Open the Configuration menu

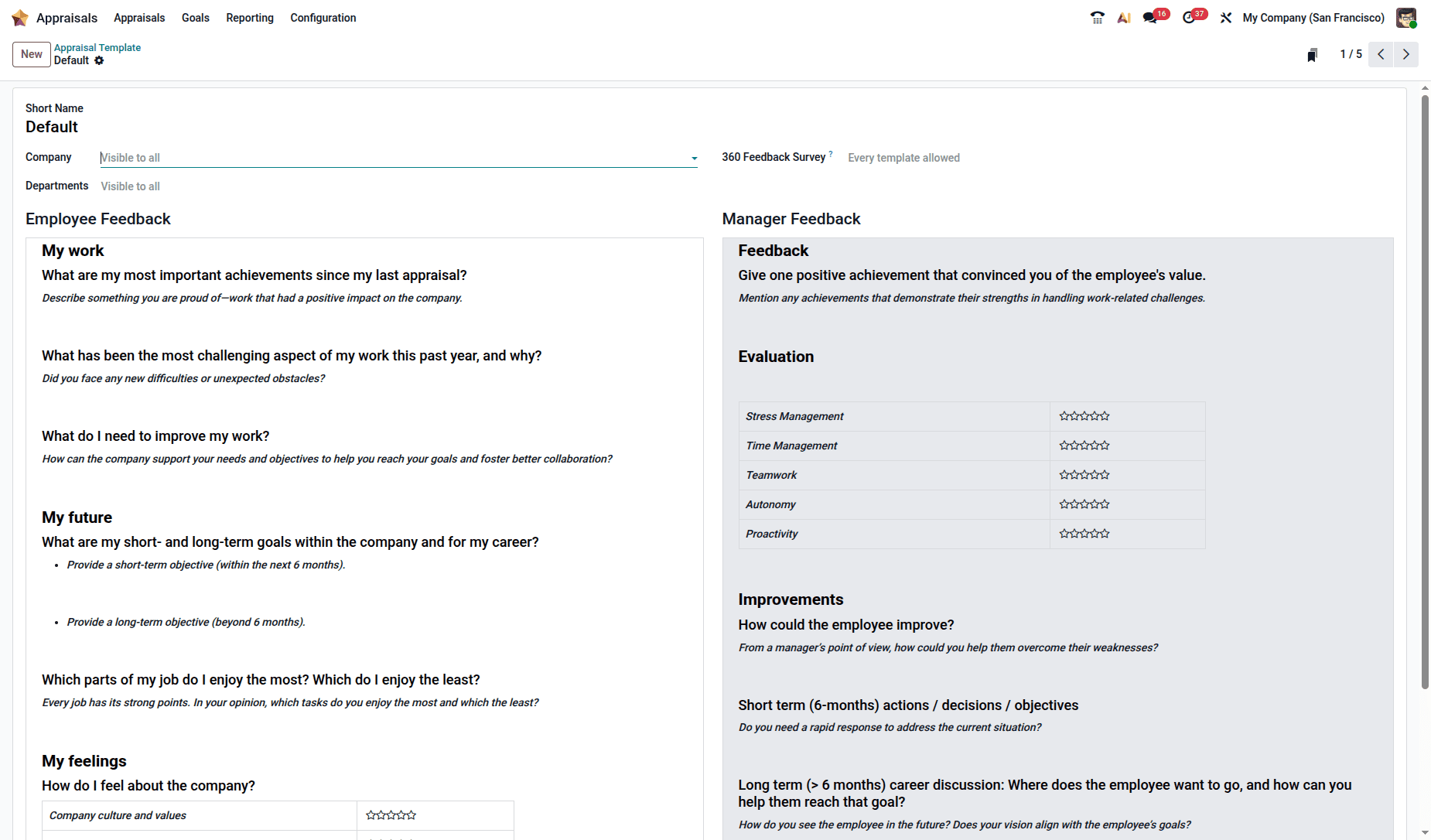(323, 18)
